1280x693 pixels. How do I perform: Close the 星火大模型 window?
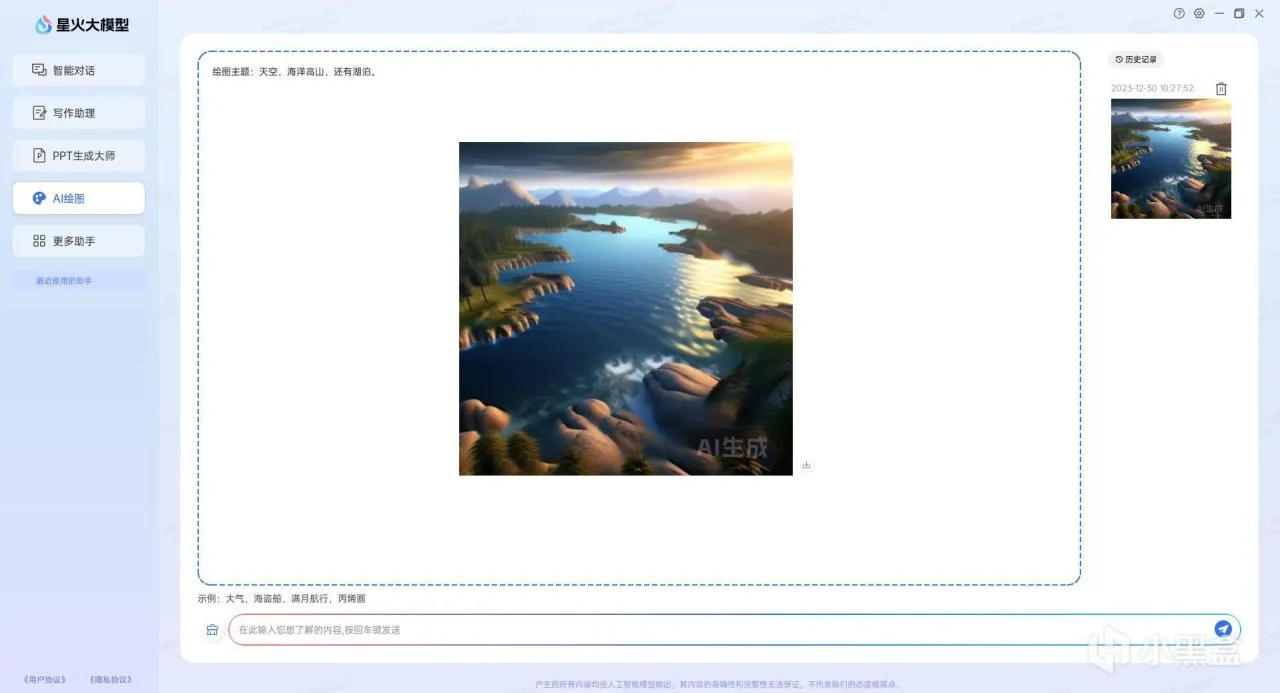[x=1259, y=13]
